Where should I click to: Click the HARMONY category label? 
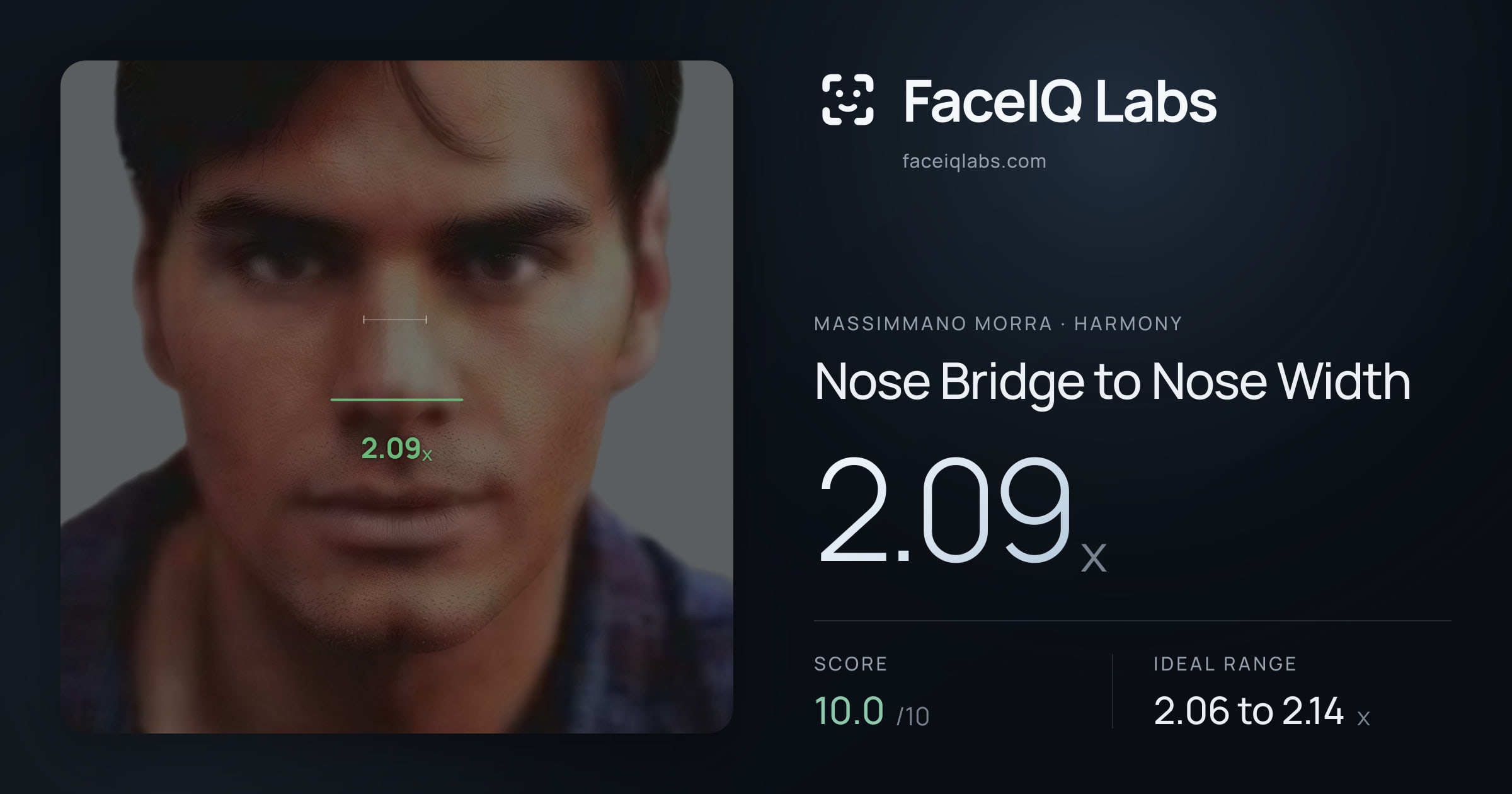(1128, 324)
